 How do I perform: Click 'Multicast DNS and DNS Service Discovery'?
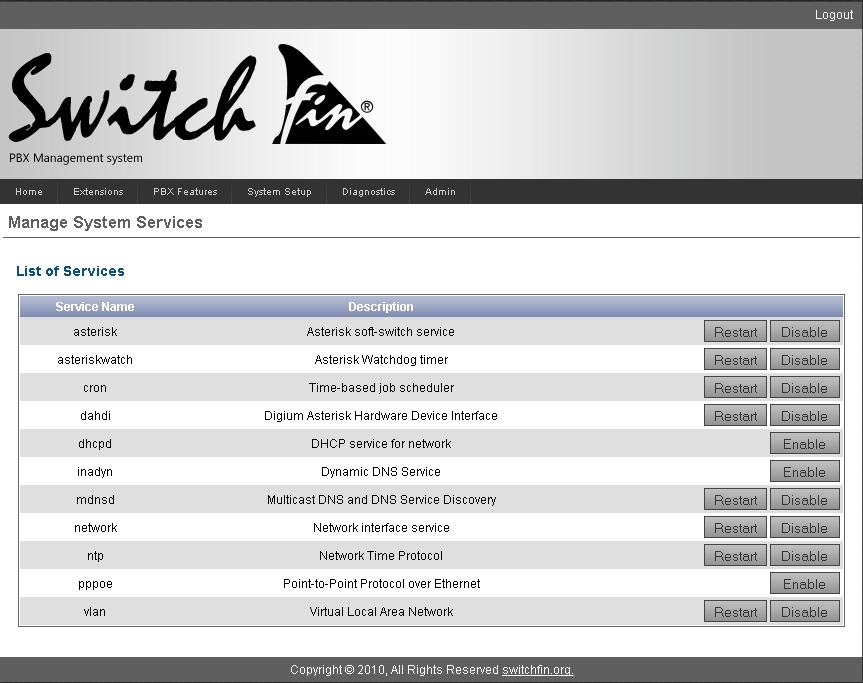[381, 500]
